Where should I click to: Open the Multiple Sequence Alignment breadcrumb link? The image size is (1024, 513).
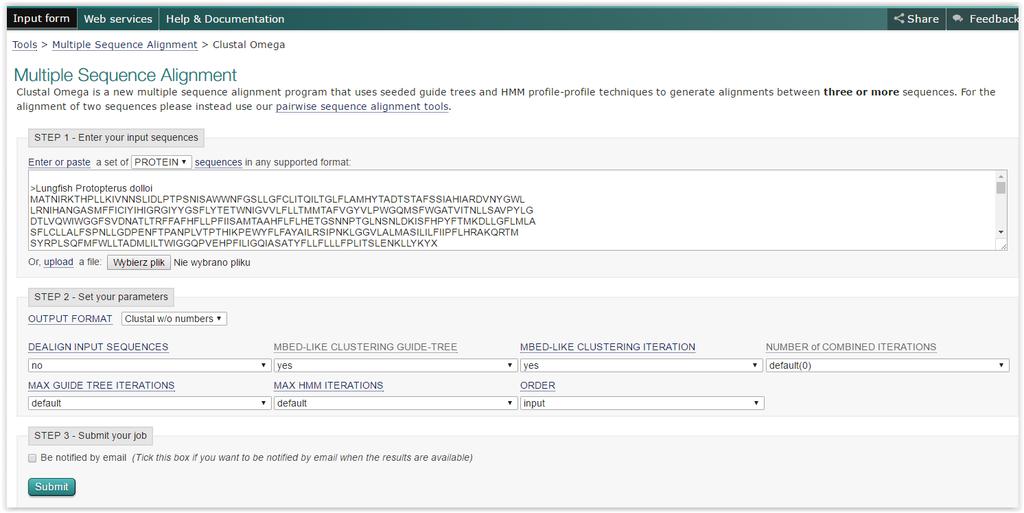point(124,44)
